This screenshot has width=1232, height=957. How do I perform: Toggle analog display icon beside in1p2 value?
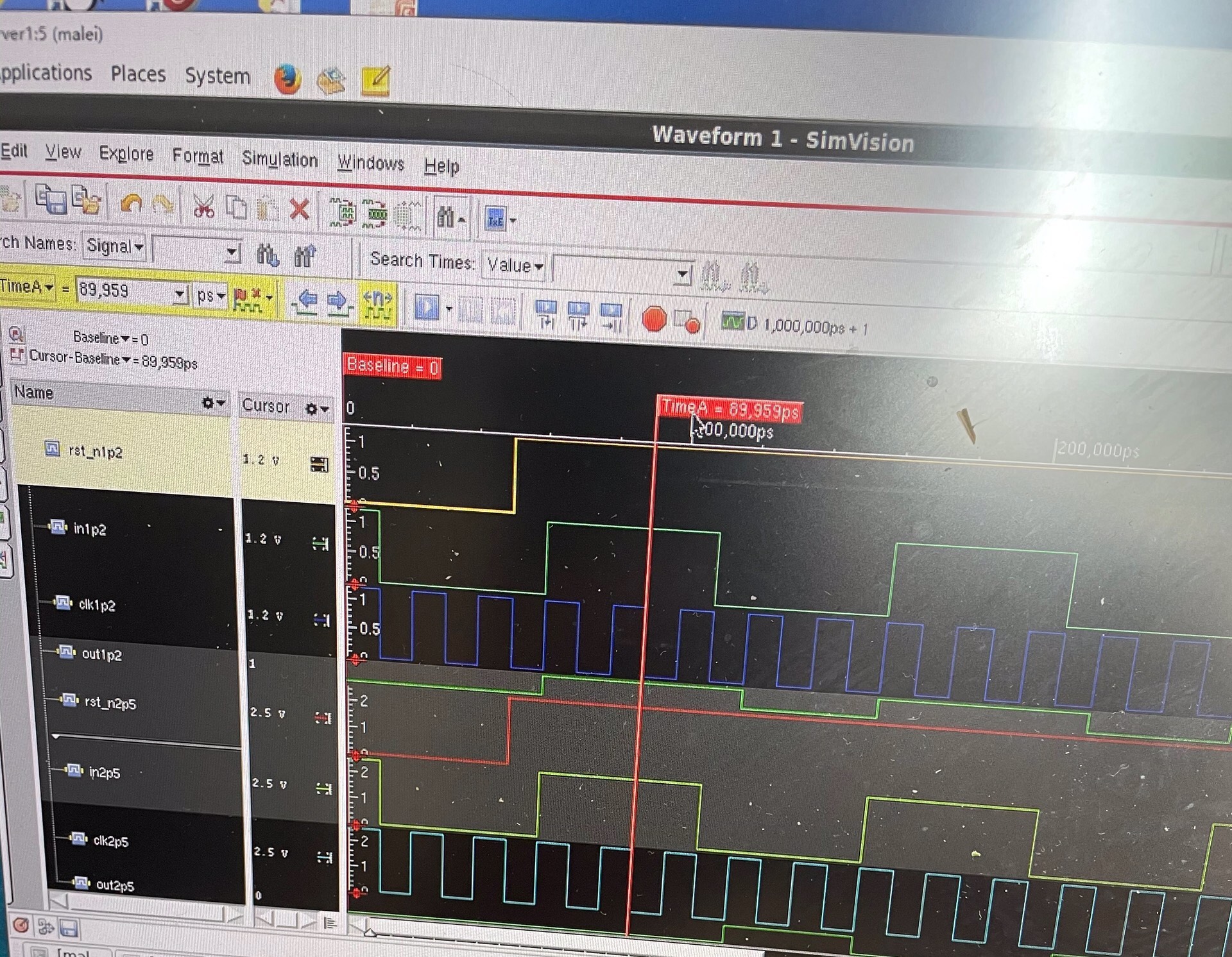pos(320,544)
